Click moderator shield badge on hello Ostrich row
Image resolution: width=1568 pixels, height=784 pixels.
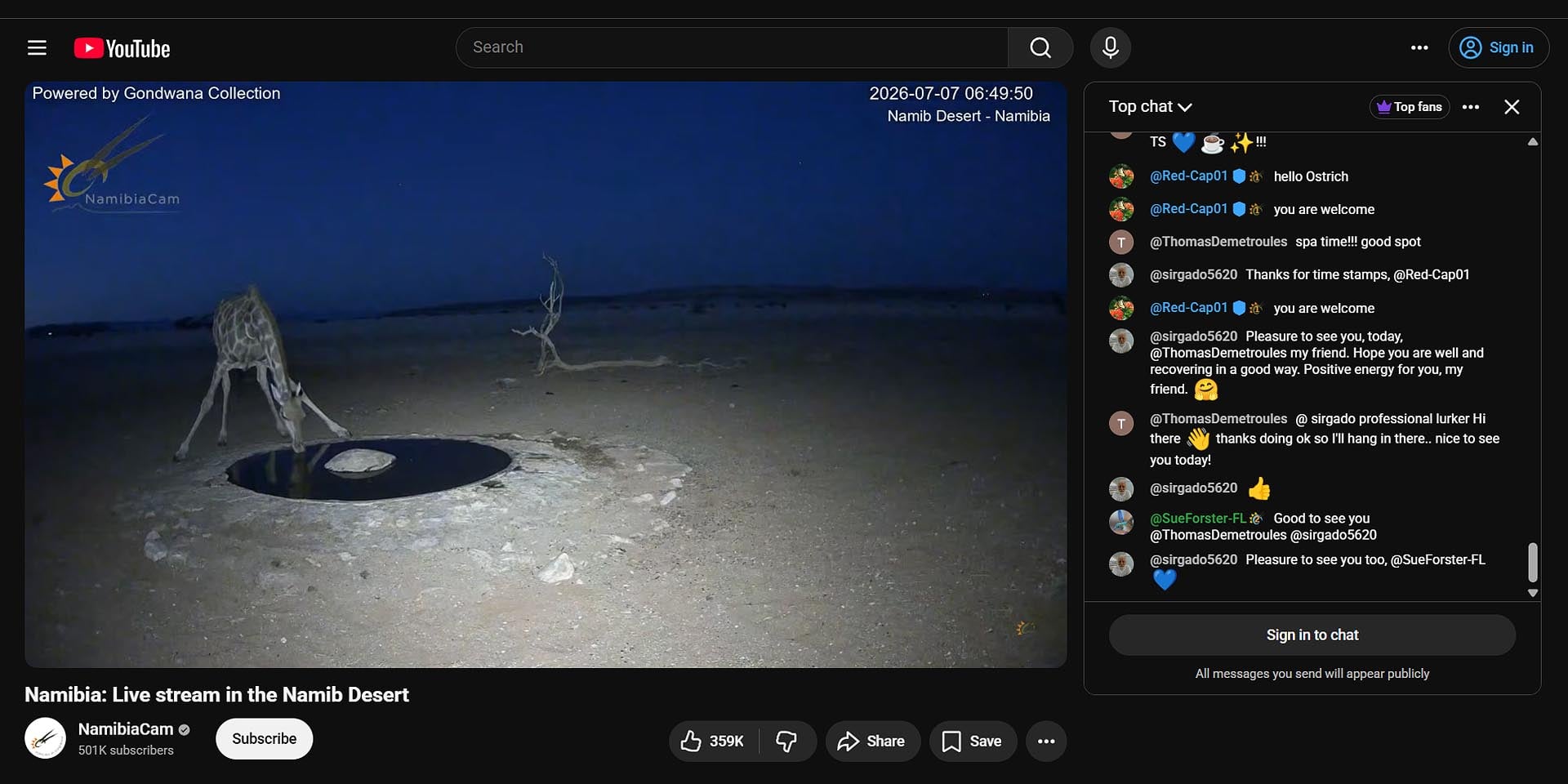[x=1238, y=176]
